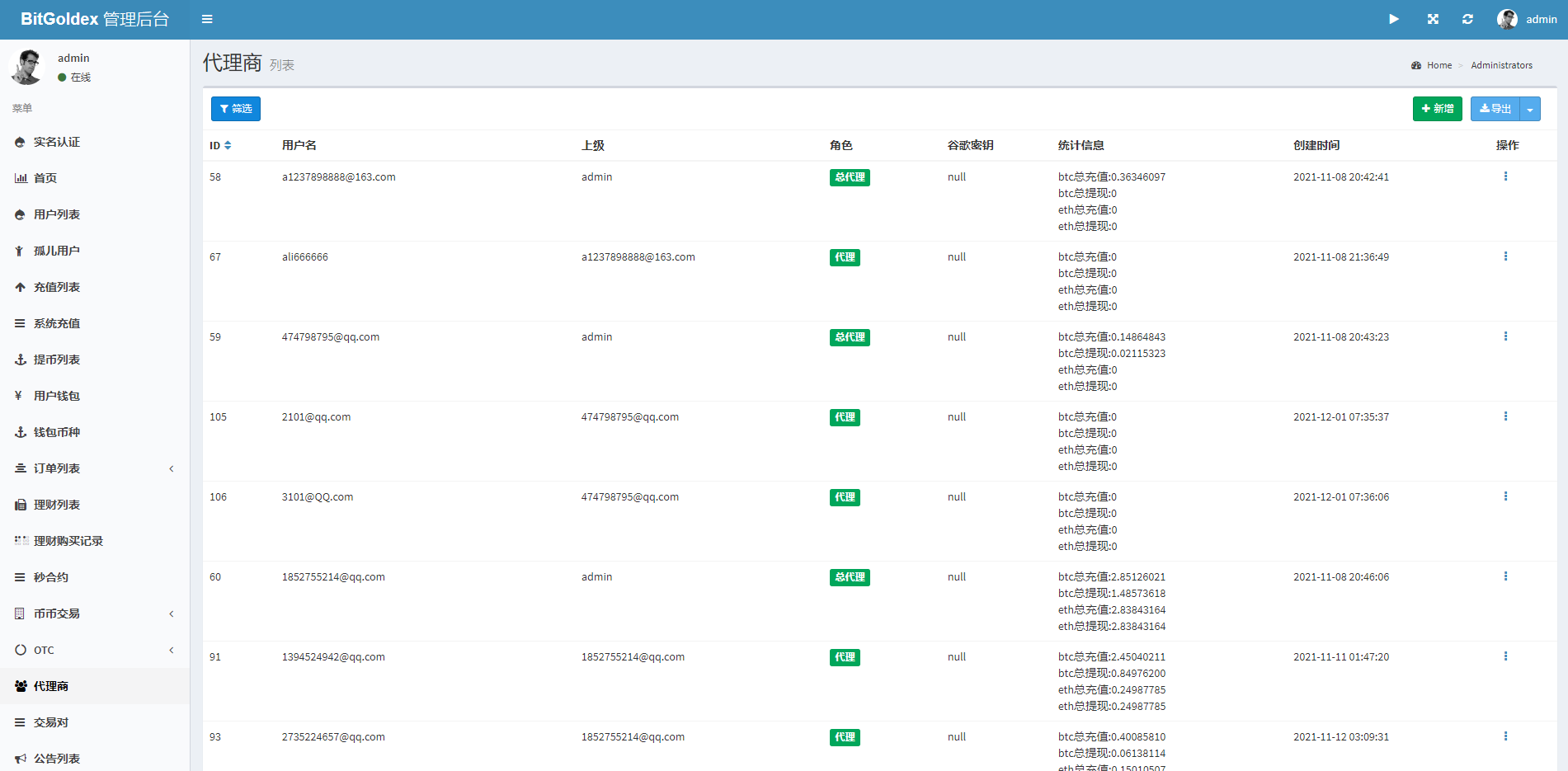Refresh the page using the reload icon

(1467, 18)
